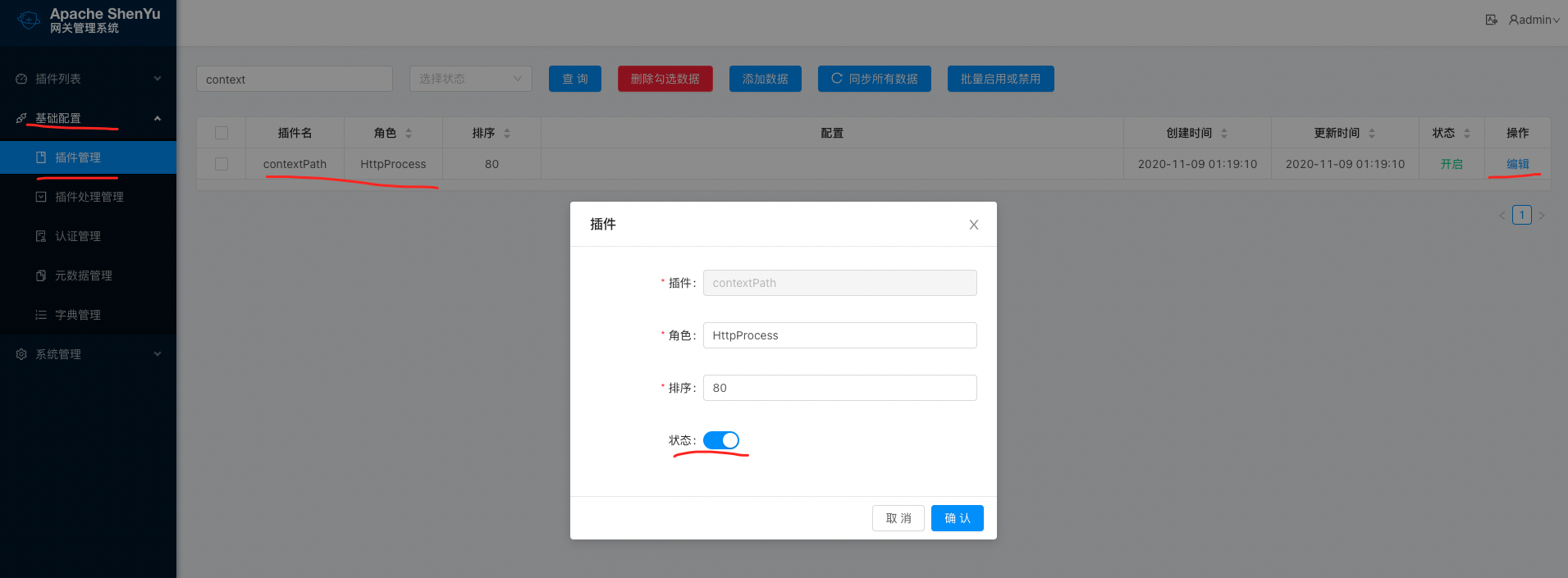Tick the select-all checkbox in table header
Viewport: 1568px width, 578px height.
click(222, 133)
